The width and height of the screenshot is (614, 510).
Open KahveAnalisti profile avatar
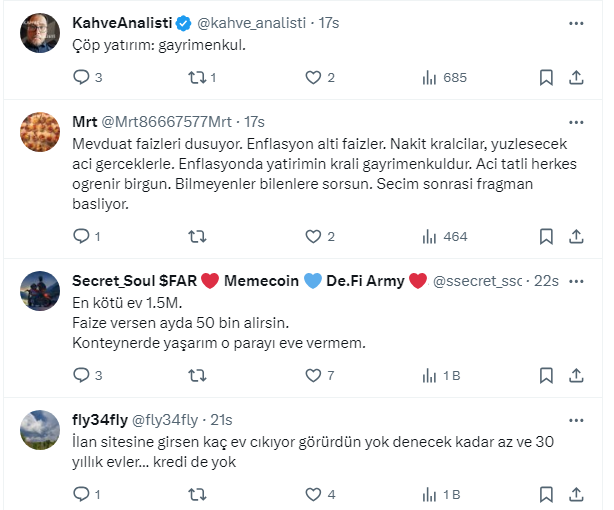(40, 34)
